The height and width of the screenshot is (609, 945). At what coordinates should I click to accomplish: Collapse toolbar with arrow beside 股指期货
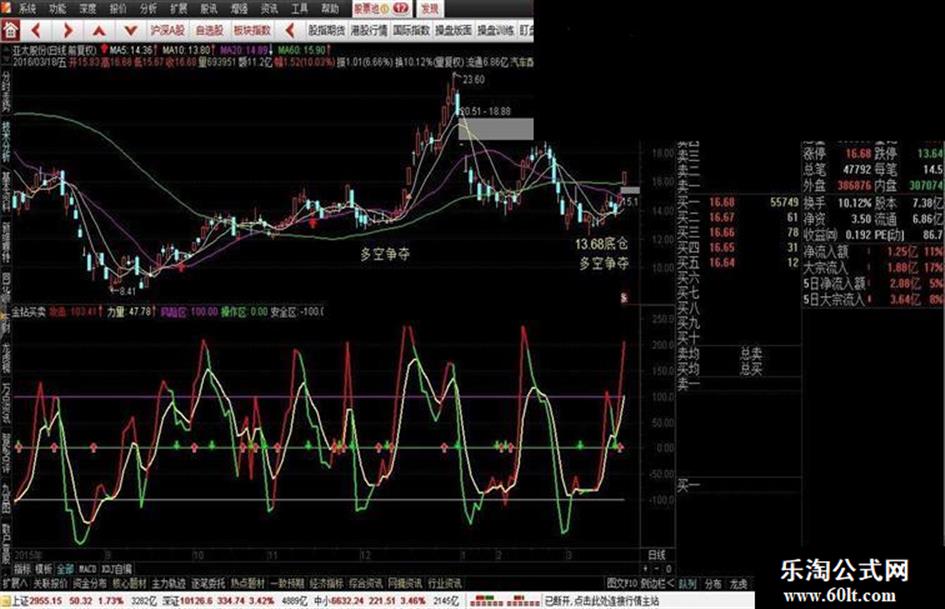[290, 30]
